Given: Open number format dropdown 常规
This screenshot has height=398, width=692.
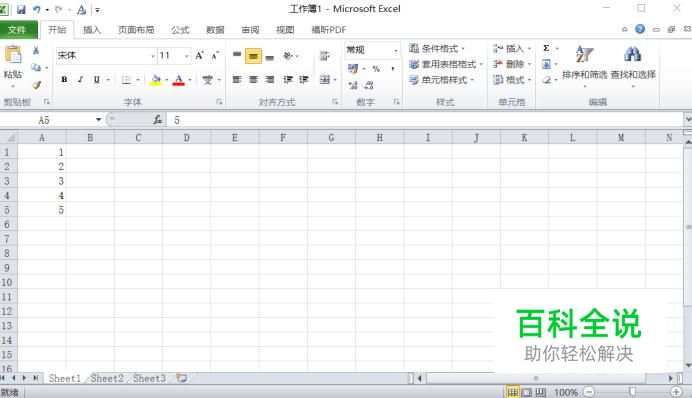Looking at the screenshot, I should click(396, 50).
